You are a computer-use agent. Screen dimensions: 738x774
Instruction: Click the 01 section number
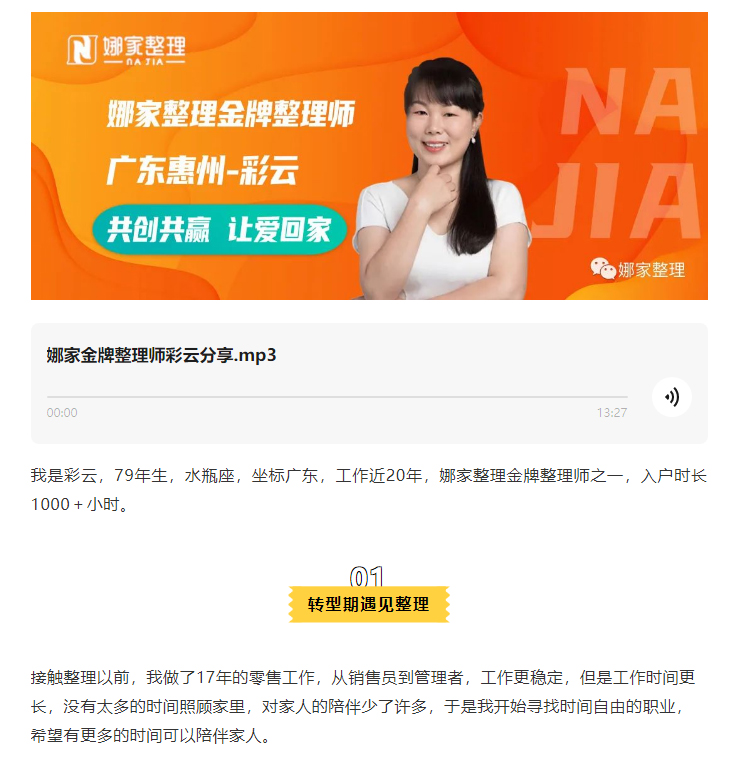(367, 576)
